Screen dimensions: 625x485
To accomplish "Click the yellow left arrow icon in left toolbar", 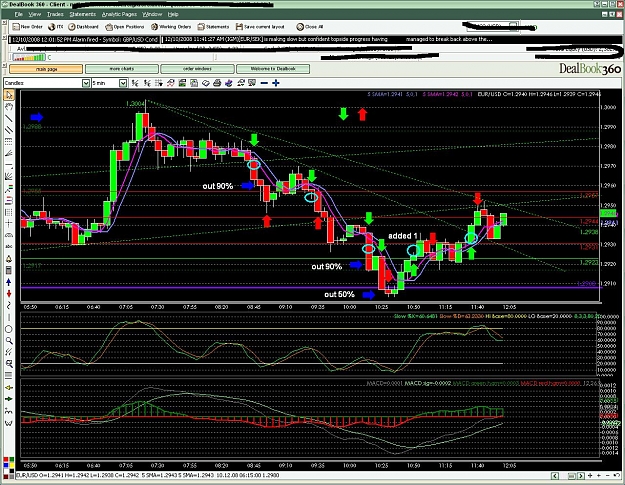I will point(9,387).
